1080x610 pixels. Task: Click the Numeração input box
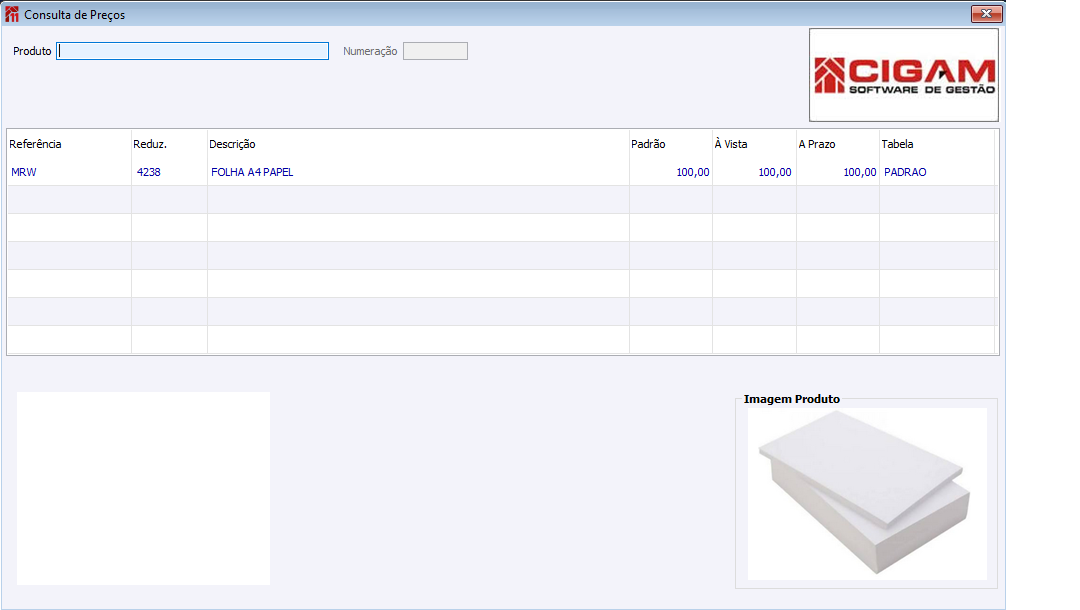click(x=435, y=51)
